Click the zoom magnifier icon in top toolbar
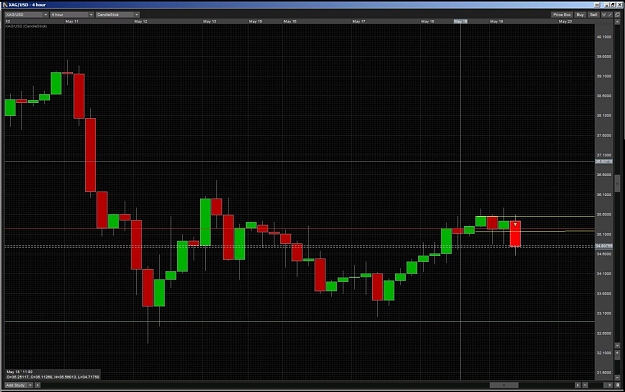 617,15
